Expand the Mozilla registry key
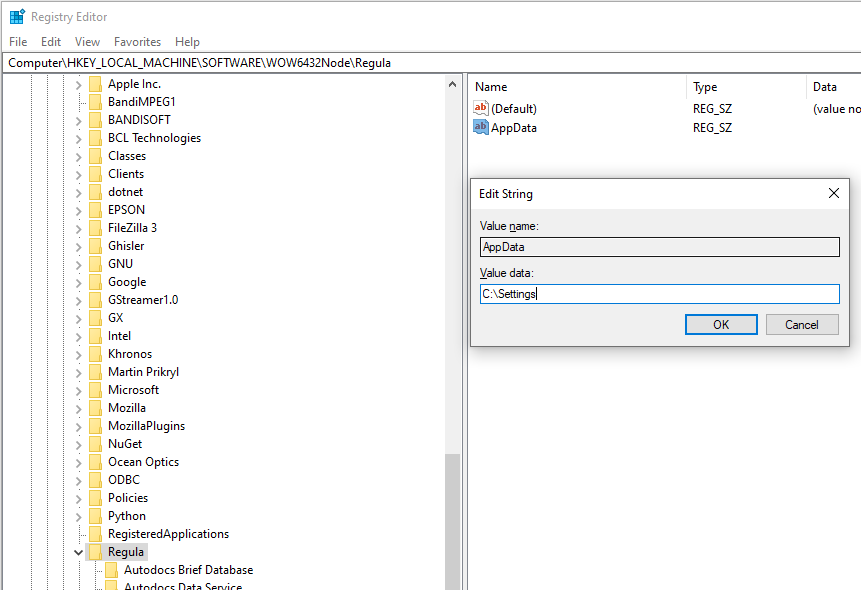861x590 pixels. [x=78, y=407]
